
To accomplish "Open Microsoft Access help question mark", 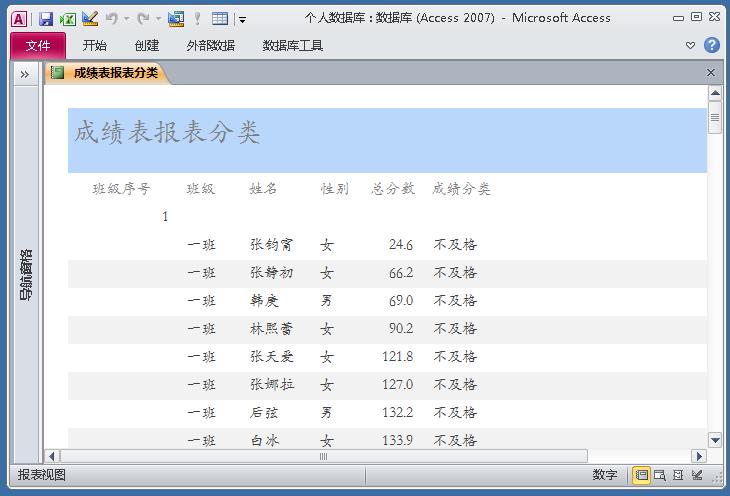I will (712, 45).
